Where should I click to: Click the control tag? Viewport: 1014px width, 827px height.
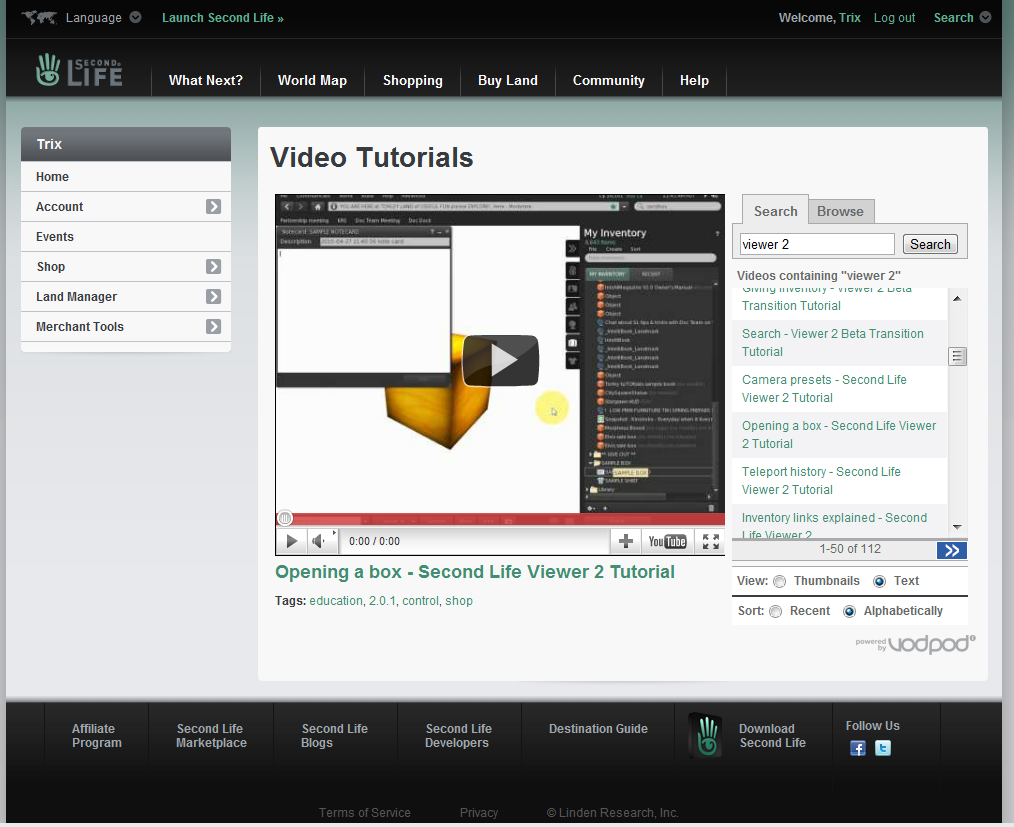click(x=420, y=601)
